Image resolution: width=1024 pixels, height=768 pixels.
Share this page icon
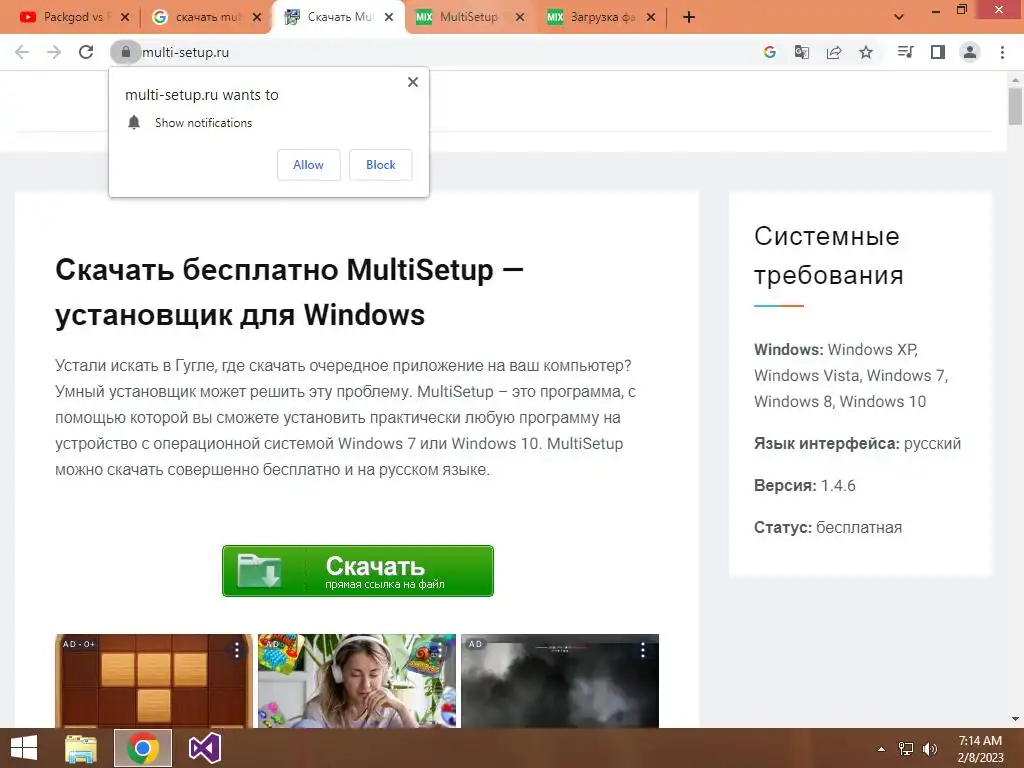pyautogui.click(x=834, y=52)
